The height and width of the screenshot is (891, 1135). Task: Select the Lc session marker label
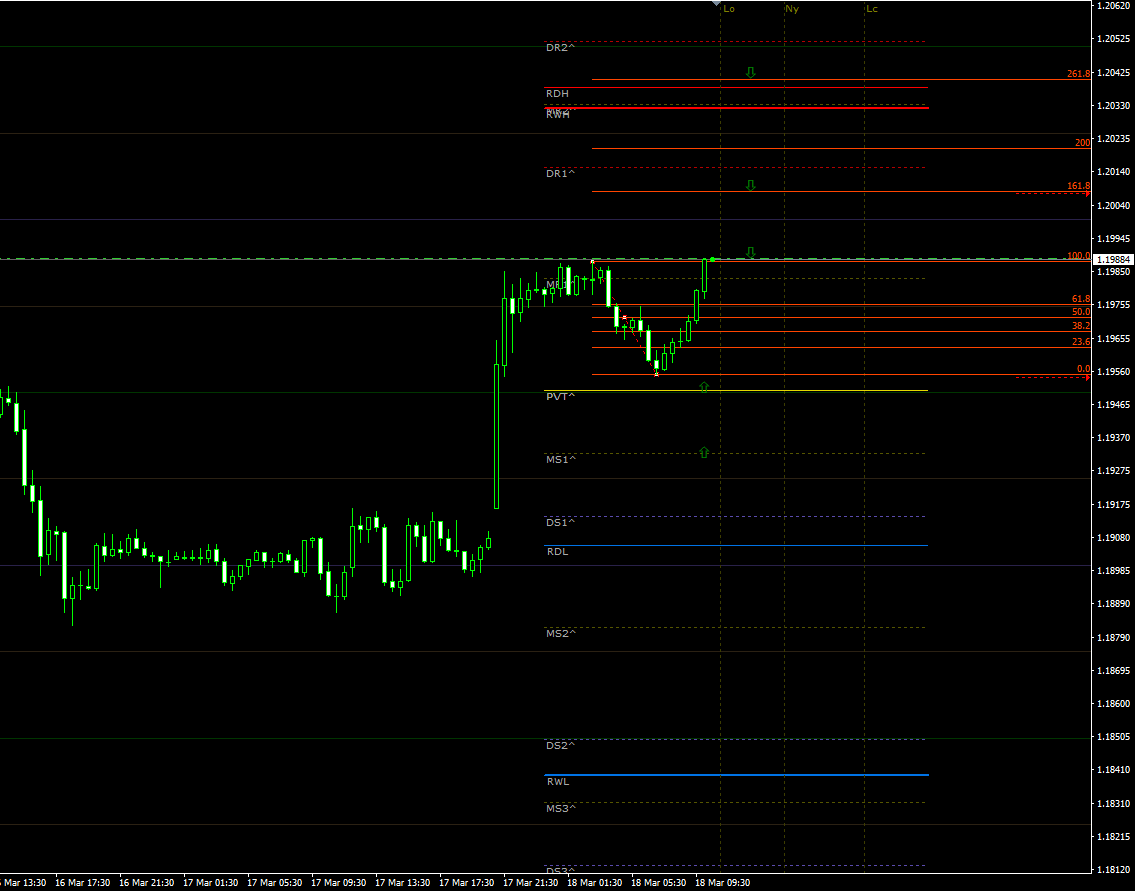tap(872, 9)
